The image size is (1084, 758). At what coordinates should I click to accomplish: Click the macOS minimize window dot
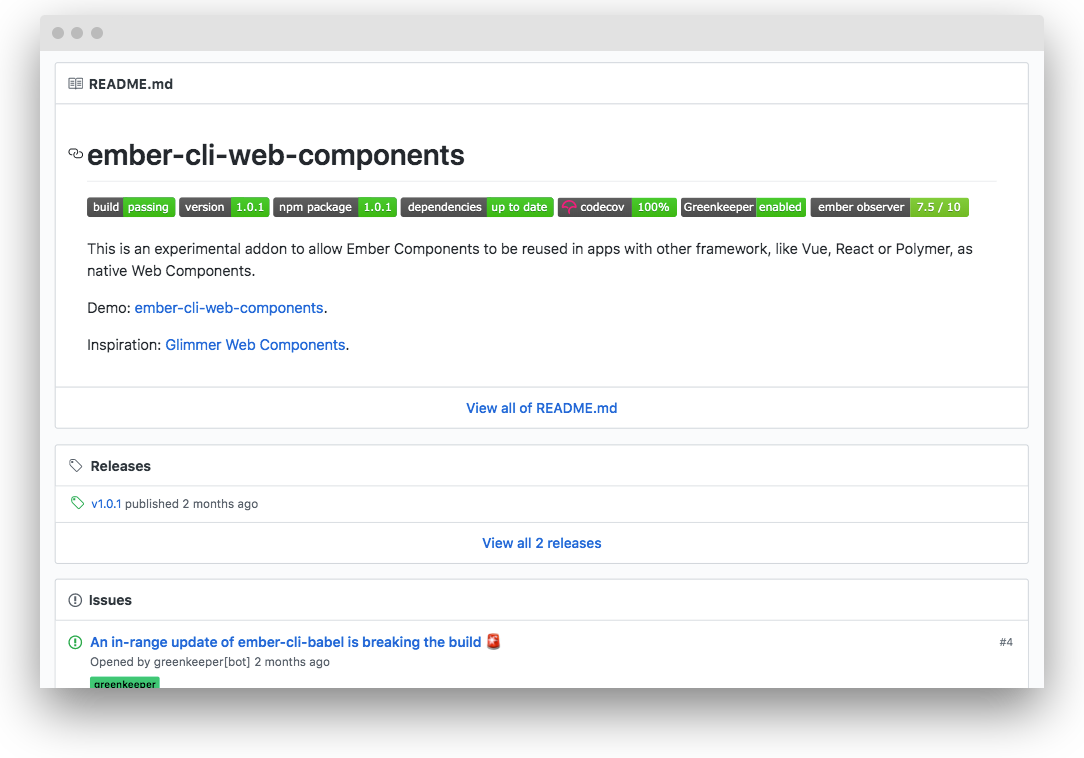77,33
